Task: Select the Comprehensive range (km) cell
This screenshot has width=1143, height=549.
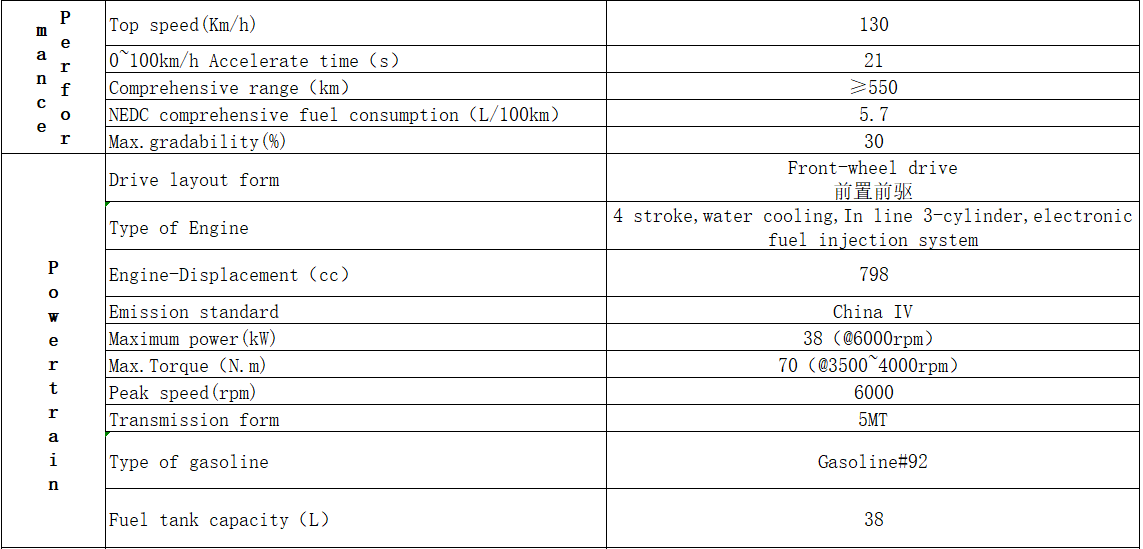Action: tap(356, 87)
